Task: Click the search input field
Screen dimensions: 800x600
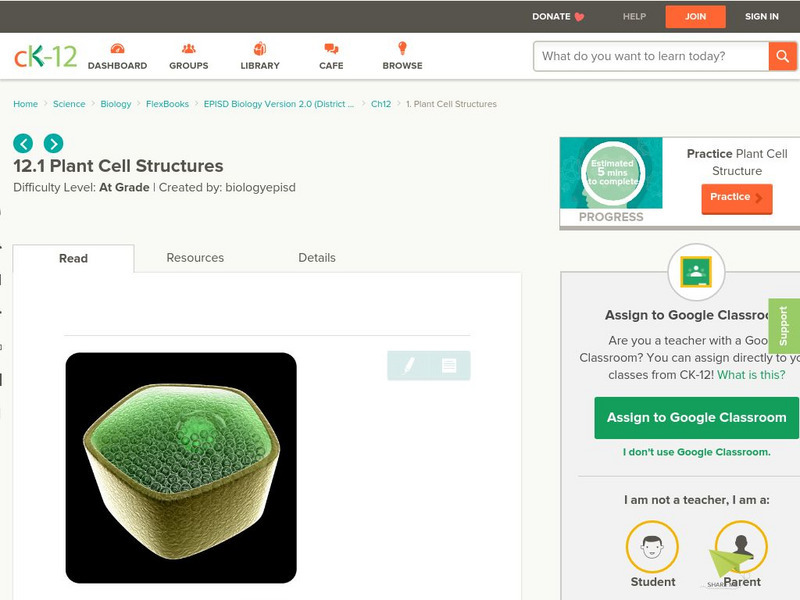Action: pyautogui.click(x=651, y=56)
